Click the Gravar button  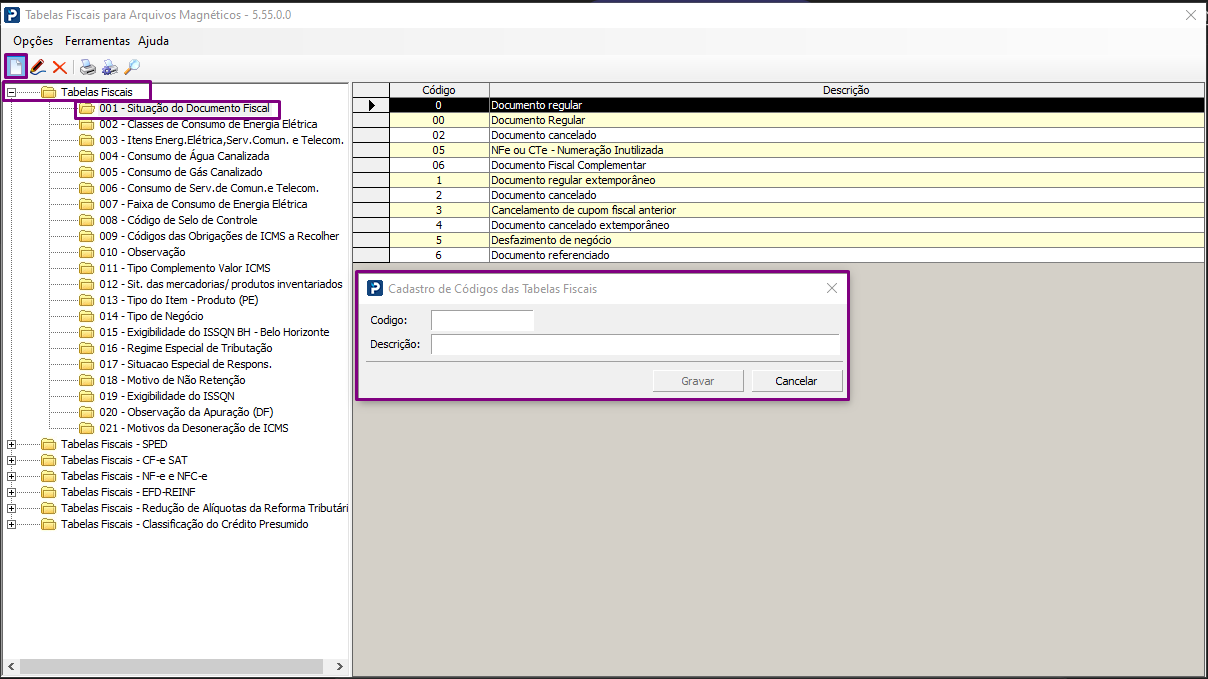pyautogui.click(x=697, y=381)
